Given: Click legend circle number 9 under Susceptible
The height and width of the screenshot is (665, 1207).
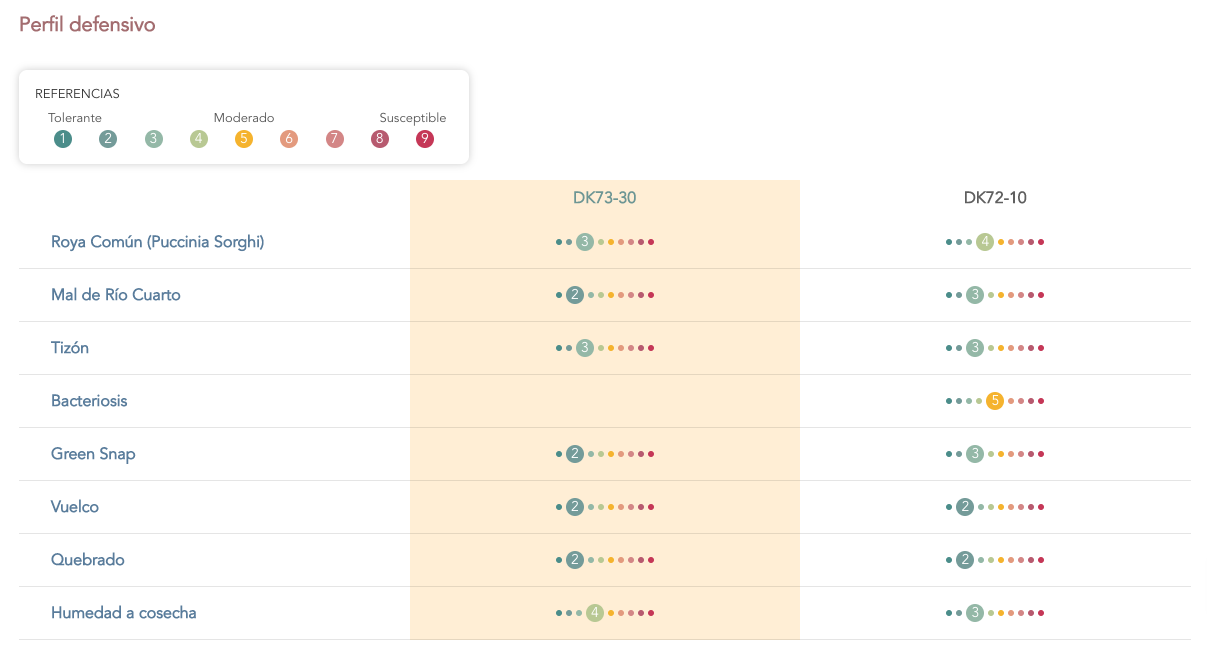Looking at the screenshot, I should [425, 139].
